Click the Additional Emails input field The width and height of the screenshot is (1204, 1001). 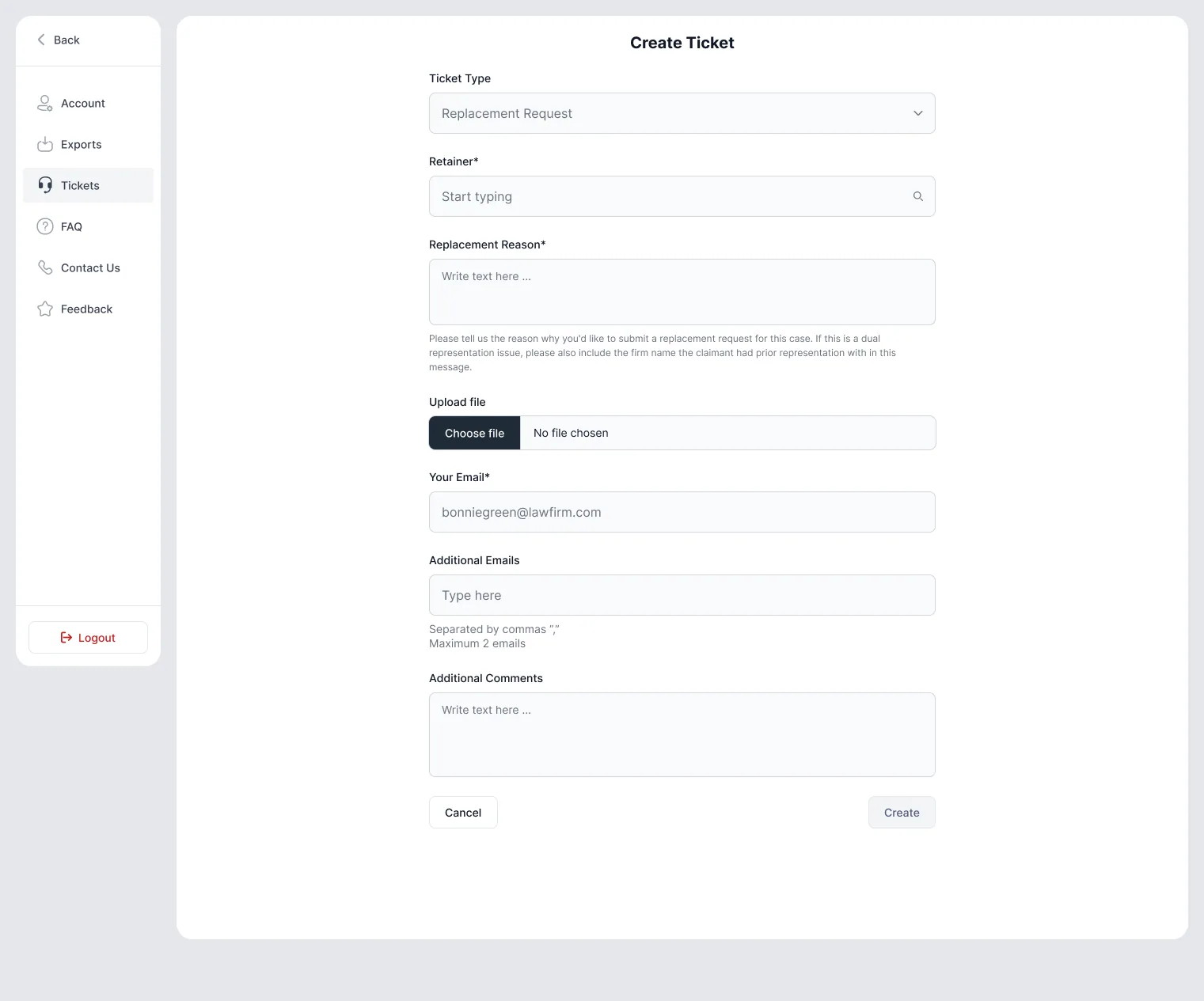pyautogui.click(x=682, y=595)
